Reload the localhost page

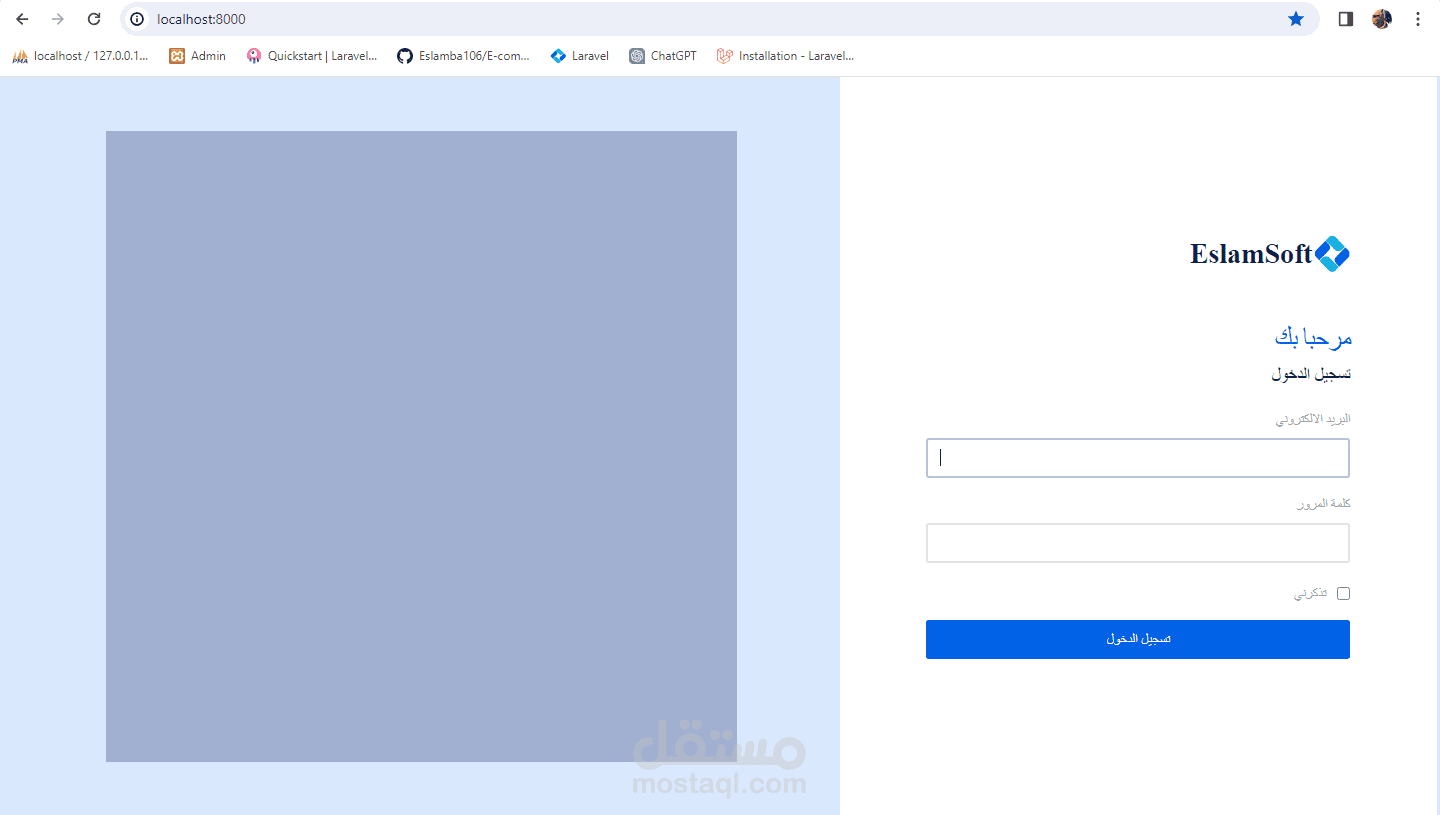[x=94, y=19]
